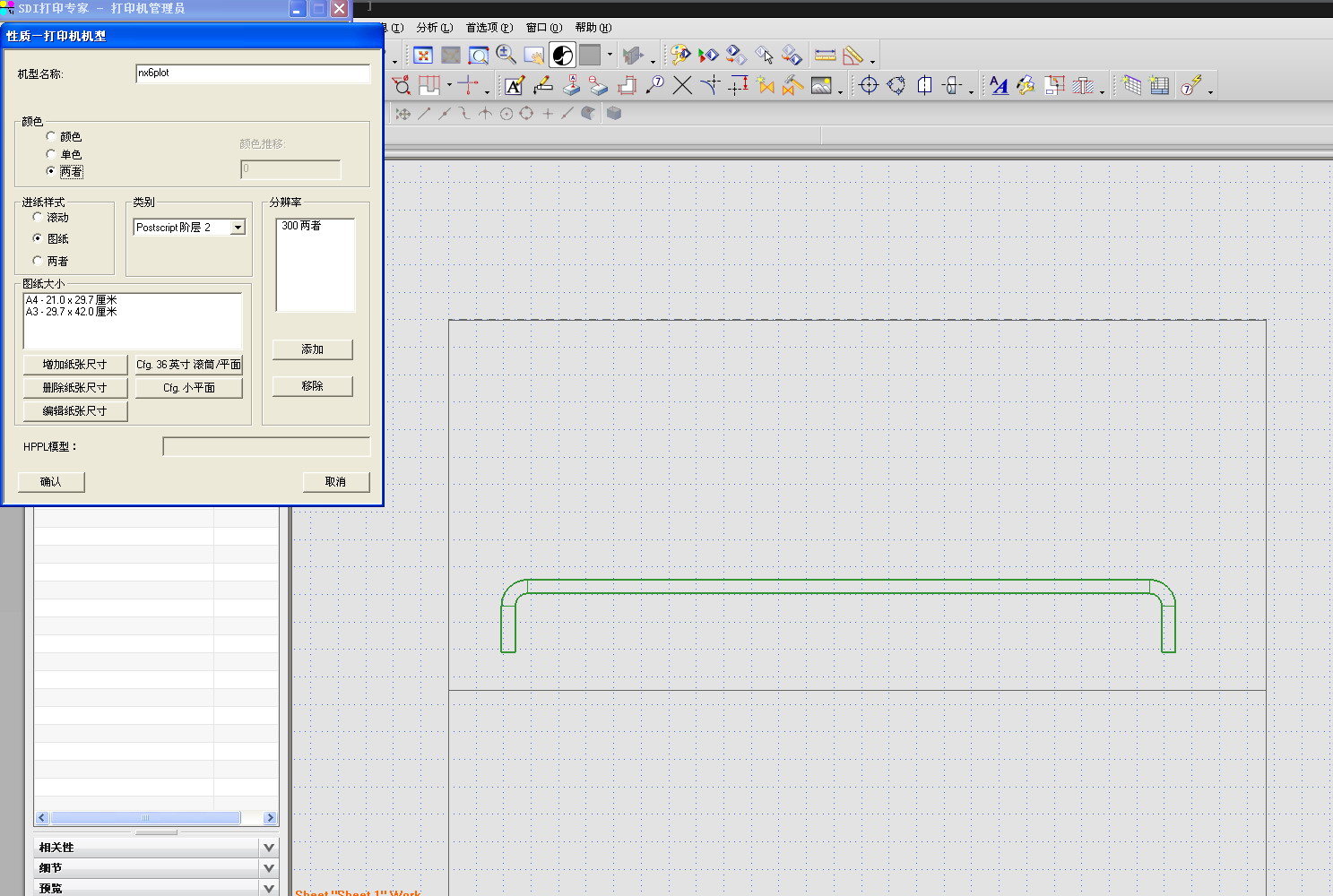Select the X intersection symbol icon
The image size is (1333, 896).
click(682, 86)
